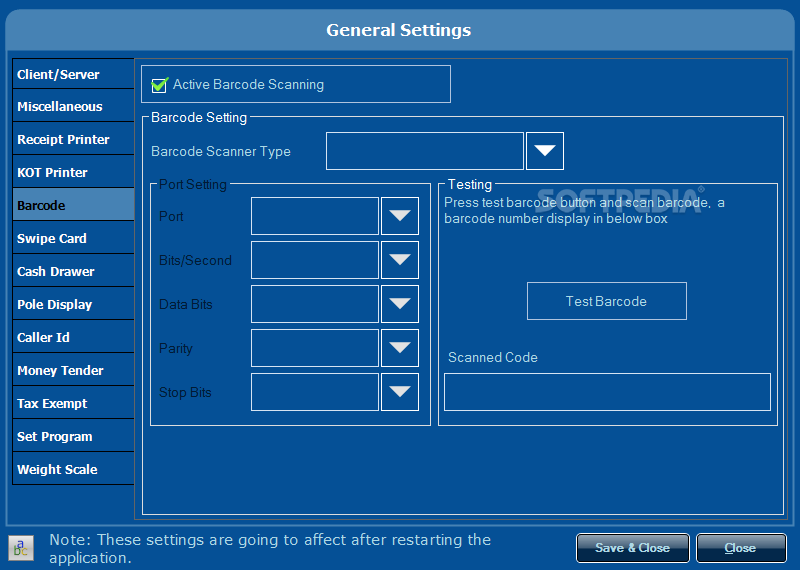
Task: Open Pole Display settings tab
Action: (73, 304)
